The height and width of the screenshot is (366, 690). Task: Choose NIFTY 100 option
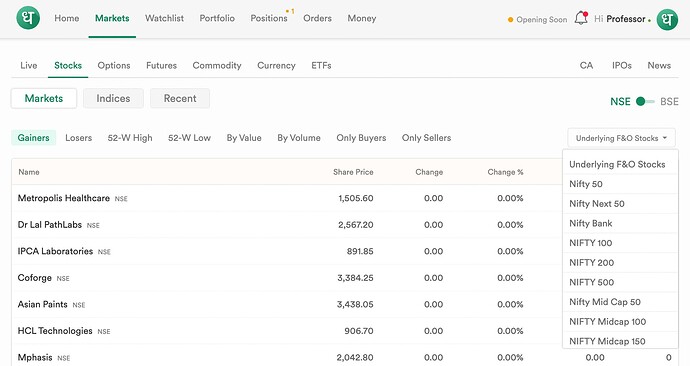click(620, 243)
